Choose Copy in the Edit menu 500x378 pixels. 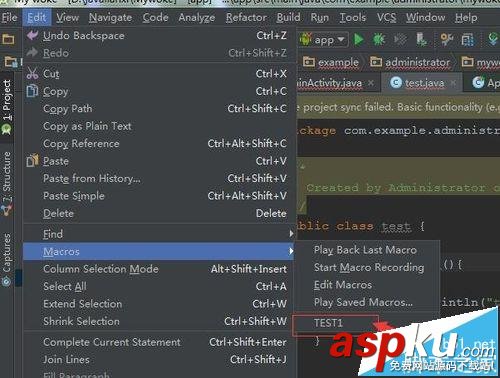(x=157, y=91)
